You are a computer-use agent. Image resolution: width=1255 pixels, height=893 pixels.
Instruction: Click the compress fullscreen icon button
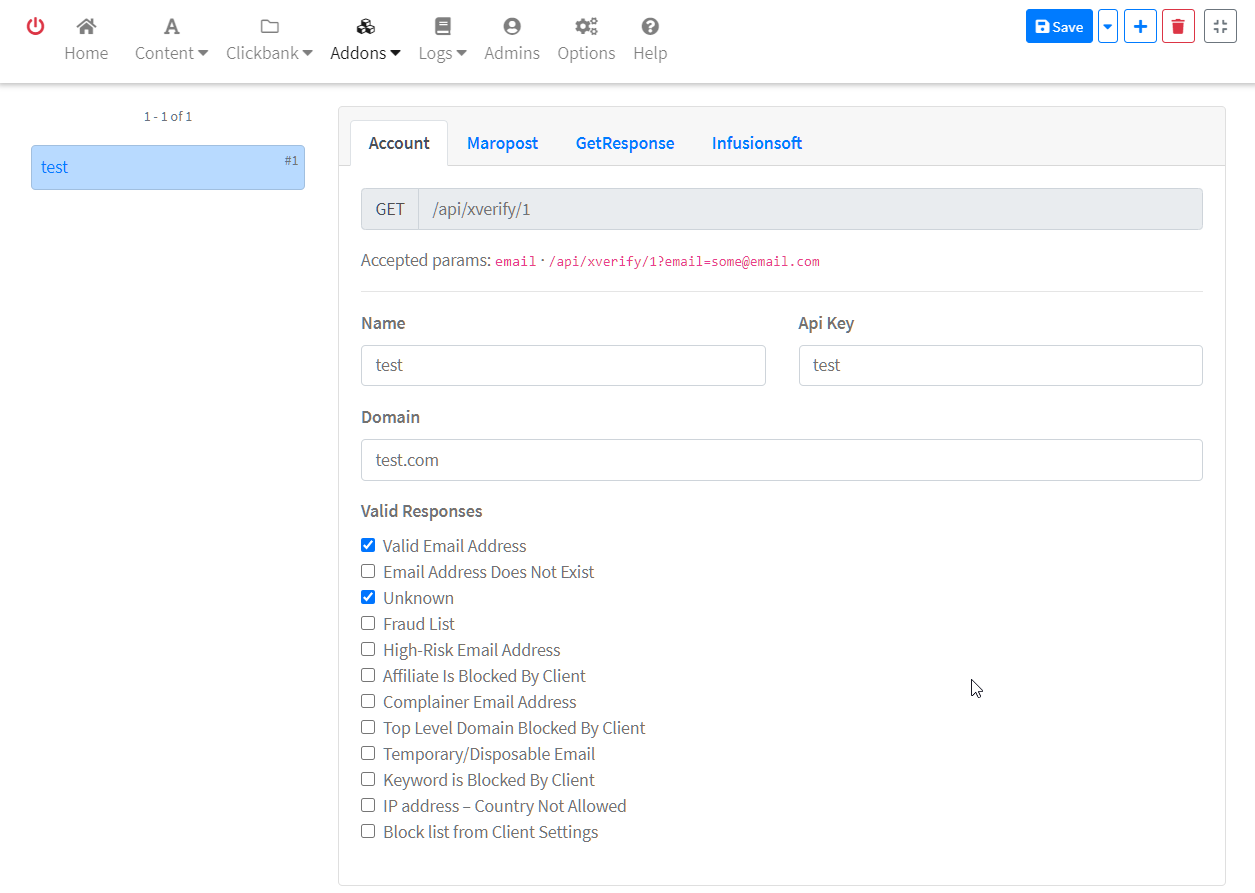[x=1220, y=27]
